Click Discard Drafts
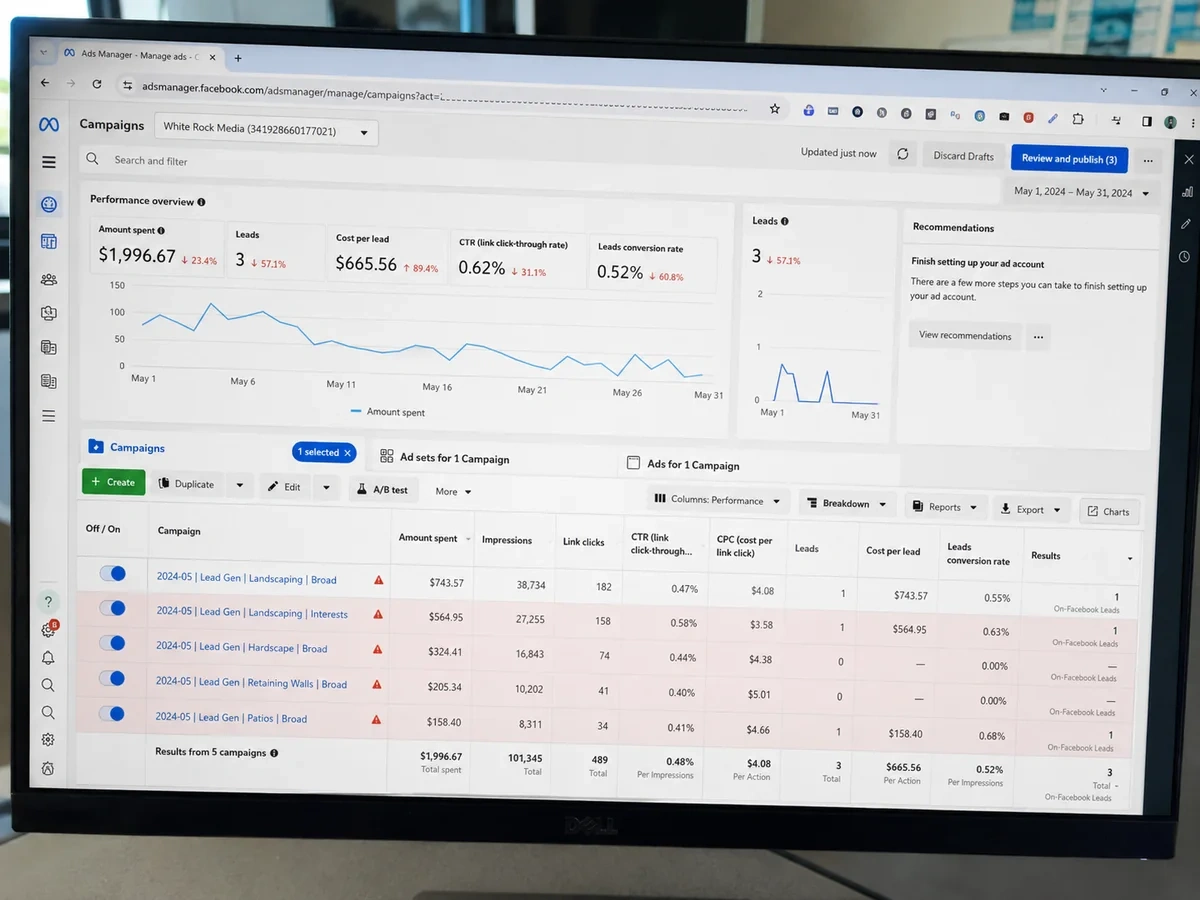Screen dimensions: 1200x900 click(963, 156)
